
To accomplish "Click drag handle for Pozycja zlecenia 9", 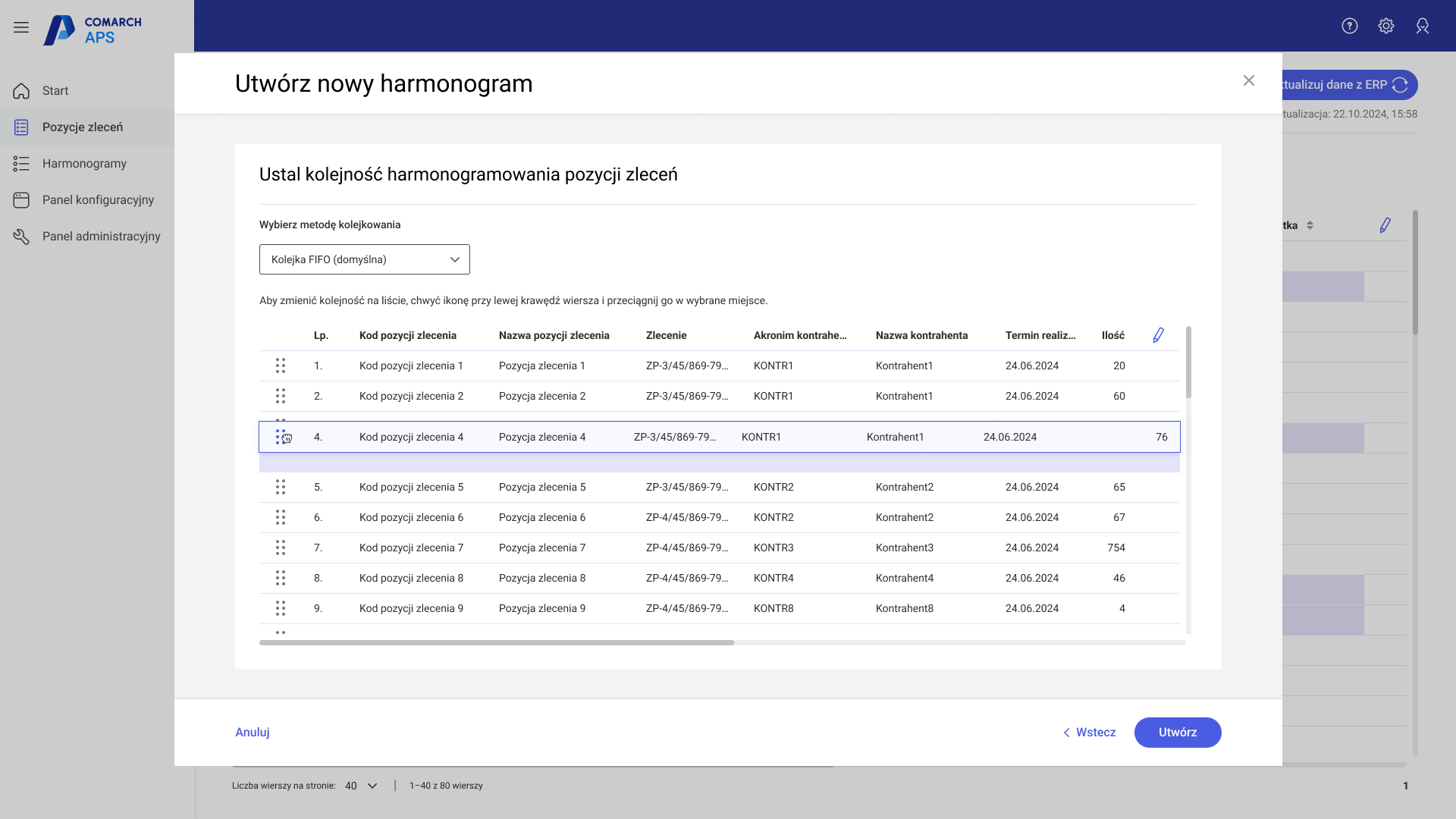I will (281, 608).
